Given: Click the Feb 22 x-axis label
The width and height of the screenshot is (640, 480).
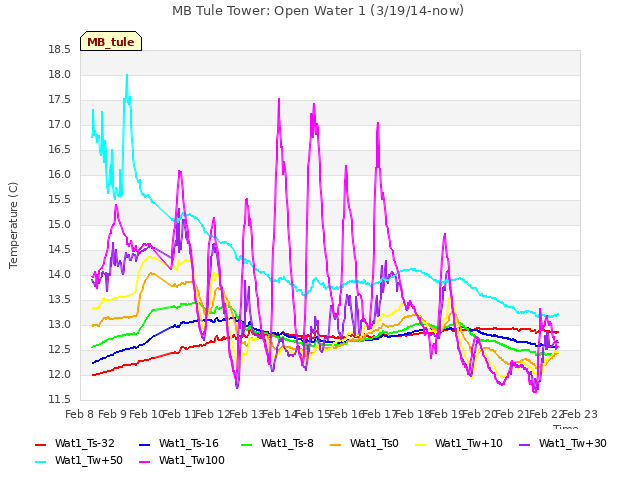Looking at the screenshot, I should [546, 414].
